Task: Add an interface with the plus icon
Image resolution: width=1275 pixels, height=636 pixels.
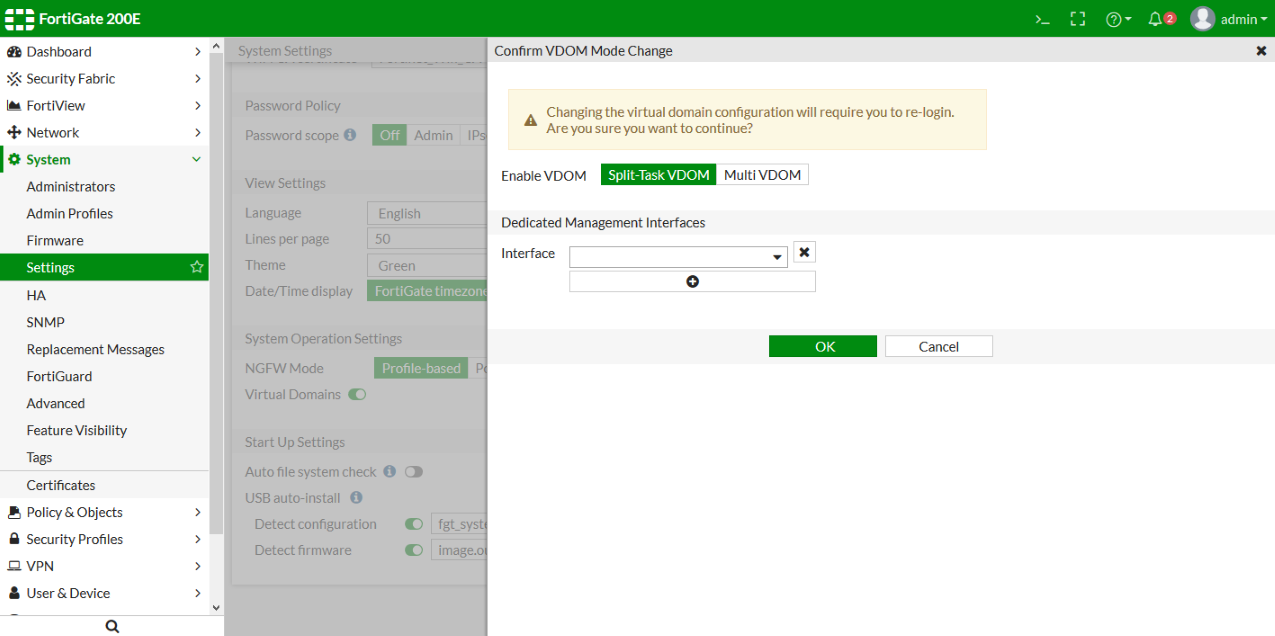Action: (x=692, y=281)
